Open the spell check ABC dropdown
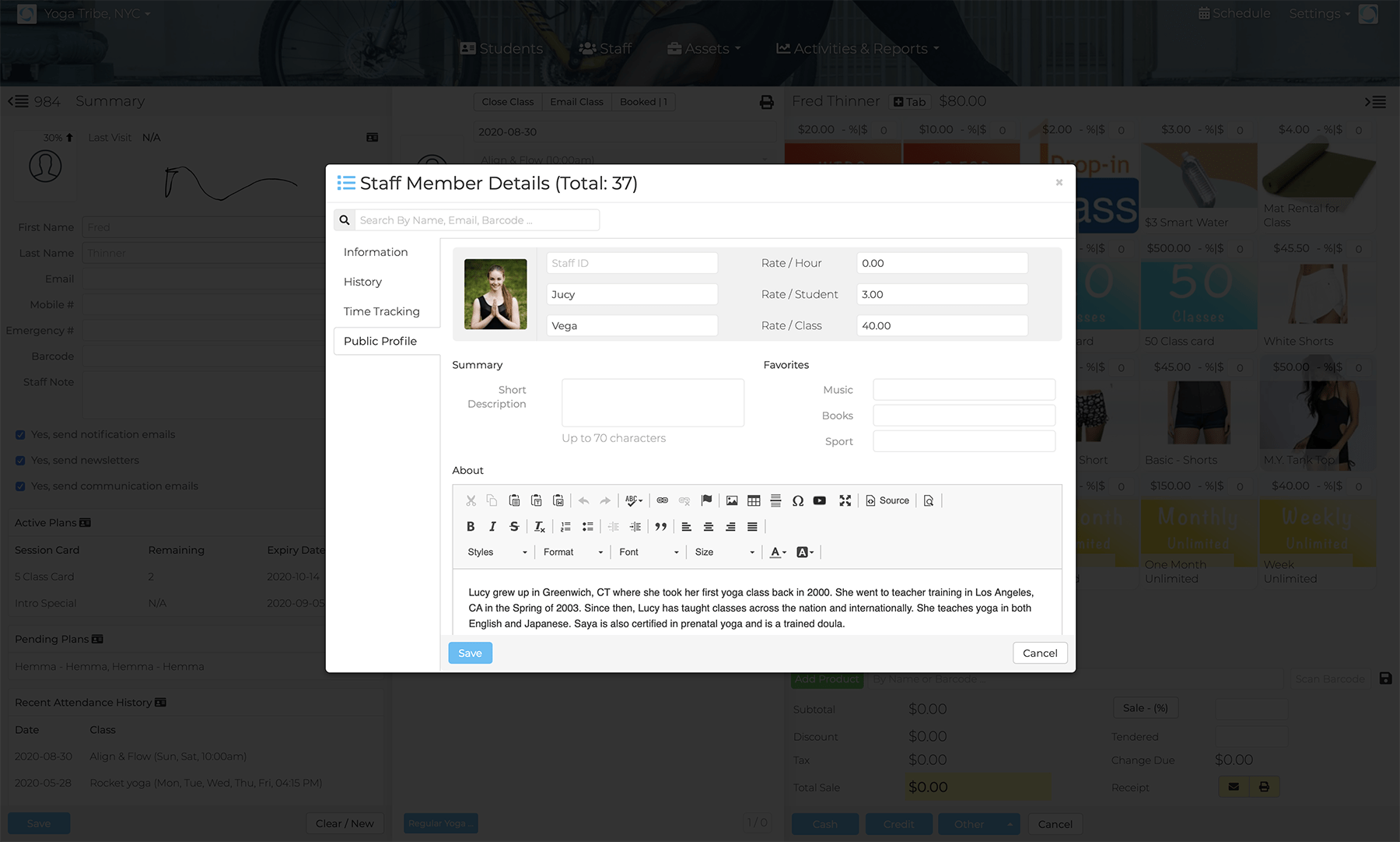Image resolution: width=1400 pixels, height=842 pixels. [x=634, y=500]
